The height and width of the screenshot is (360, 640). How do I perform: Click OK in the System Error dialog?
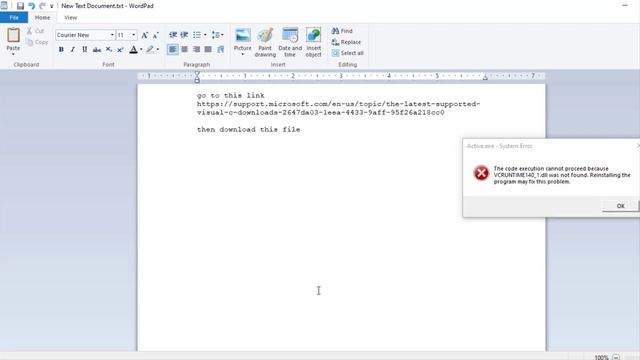620,206
